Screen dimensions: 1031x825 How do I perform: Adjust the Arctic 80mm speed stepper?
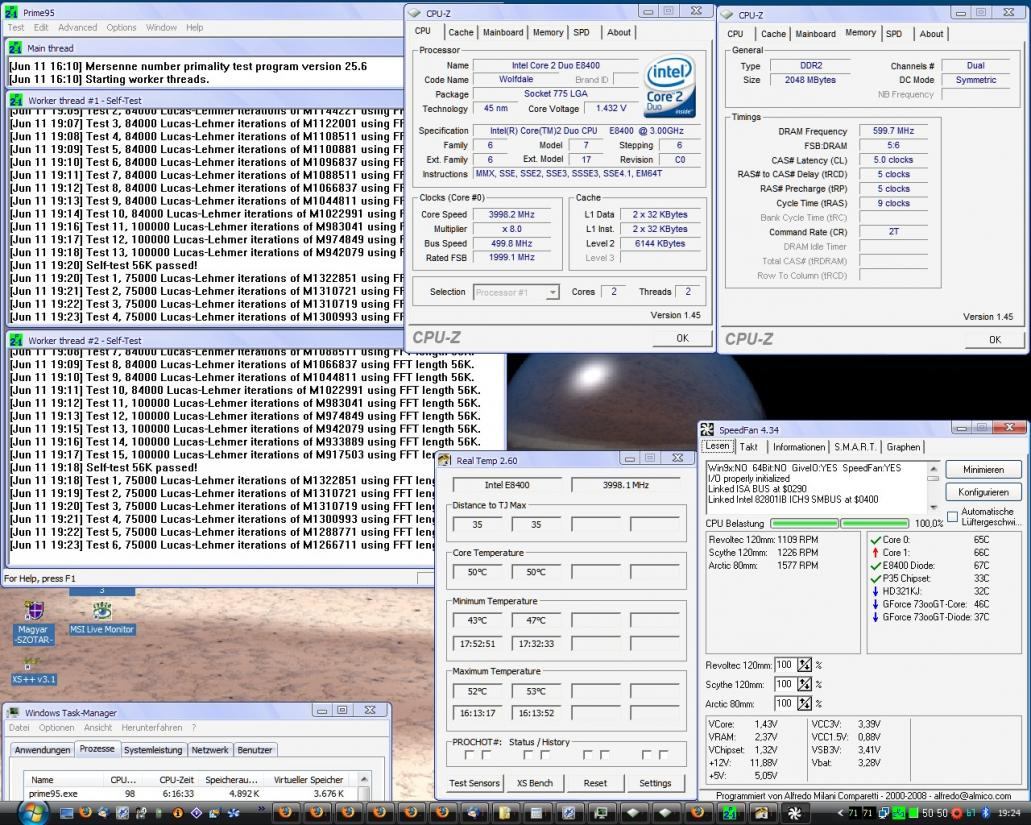pyautogui.click(x=804, y=704)
